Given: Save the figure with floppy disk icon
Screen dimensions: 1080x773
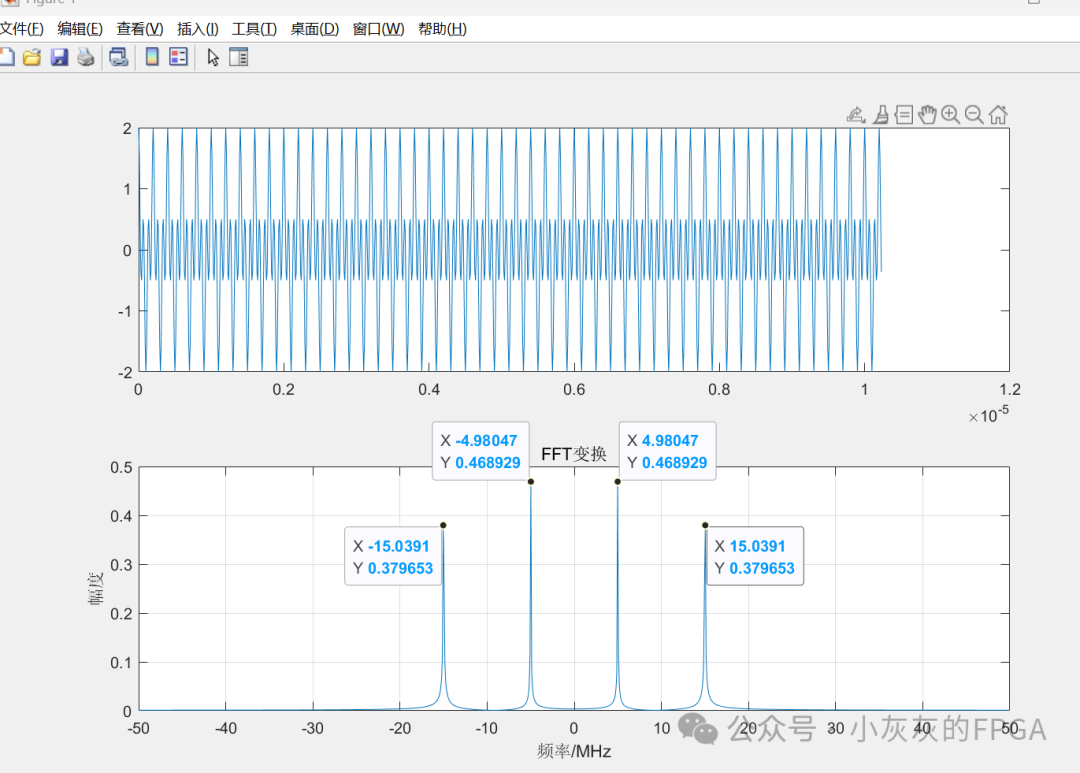Looking at the screenshot, I should click(59, 57).
